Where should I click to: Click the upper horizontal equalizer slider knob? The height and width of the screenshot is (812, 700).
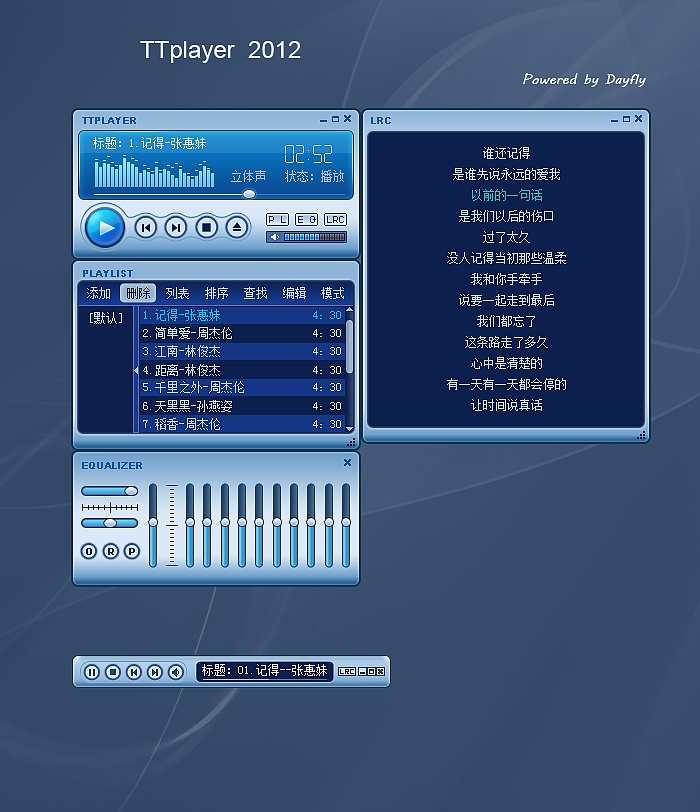click(x=131, y=490)
